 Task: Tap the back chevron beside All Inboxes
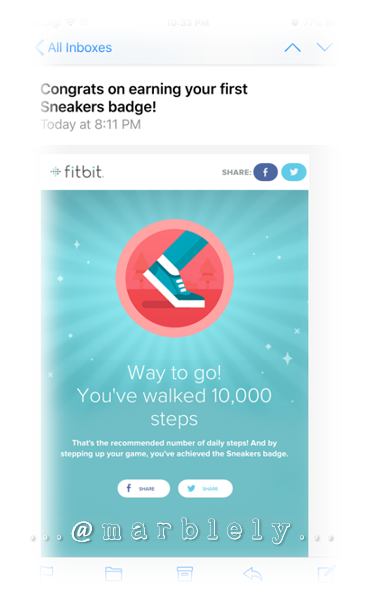[x=39, y=48]
